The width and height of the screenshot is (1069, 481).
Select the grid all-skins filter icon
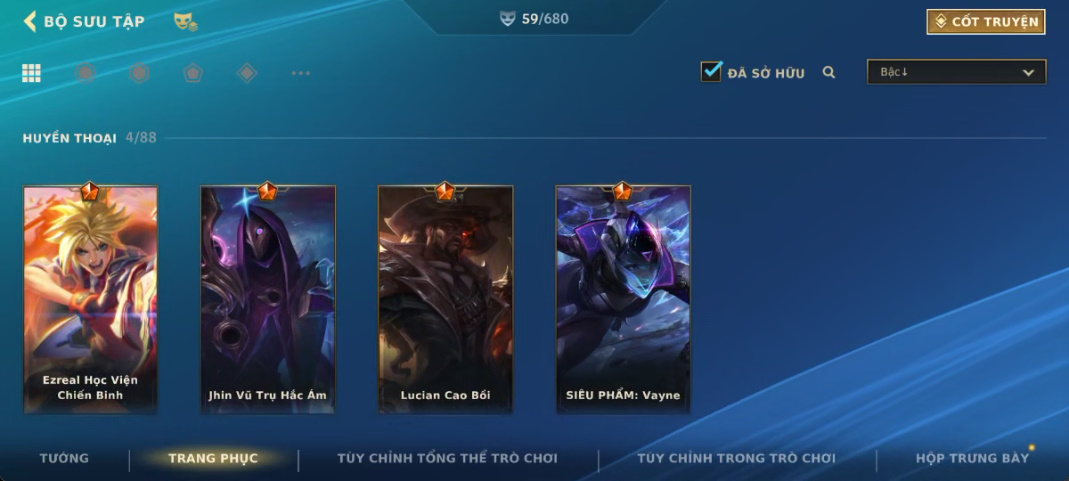[31, 73]
